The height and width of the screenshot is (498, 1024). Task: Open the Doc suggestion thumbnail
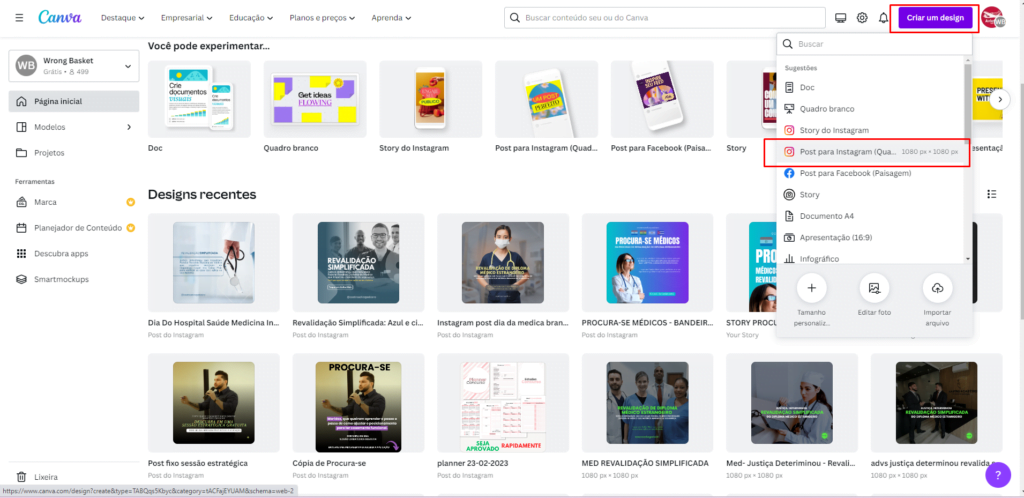(x=199, y=99)
